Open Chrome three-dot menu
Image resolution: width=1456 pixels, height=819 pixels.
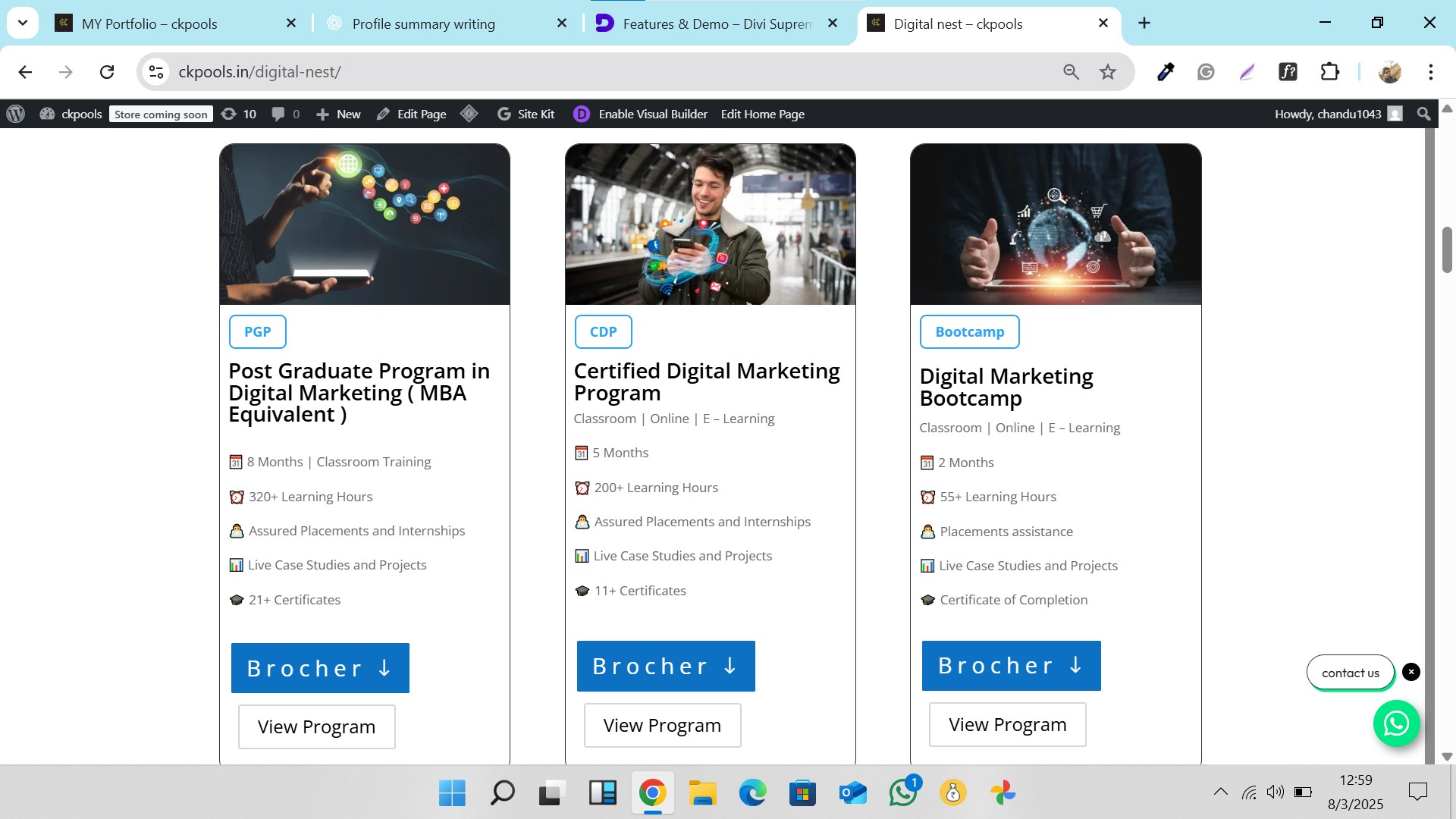click(x=1430, y=72)
